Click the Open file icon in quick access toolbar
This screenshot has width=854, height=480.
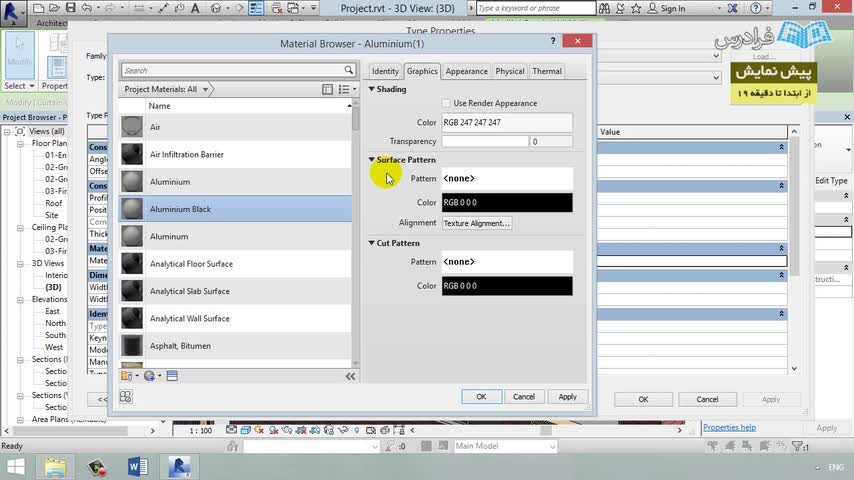pyautogui.click(x=54, y=8)
